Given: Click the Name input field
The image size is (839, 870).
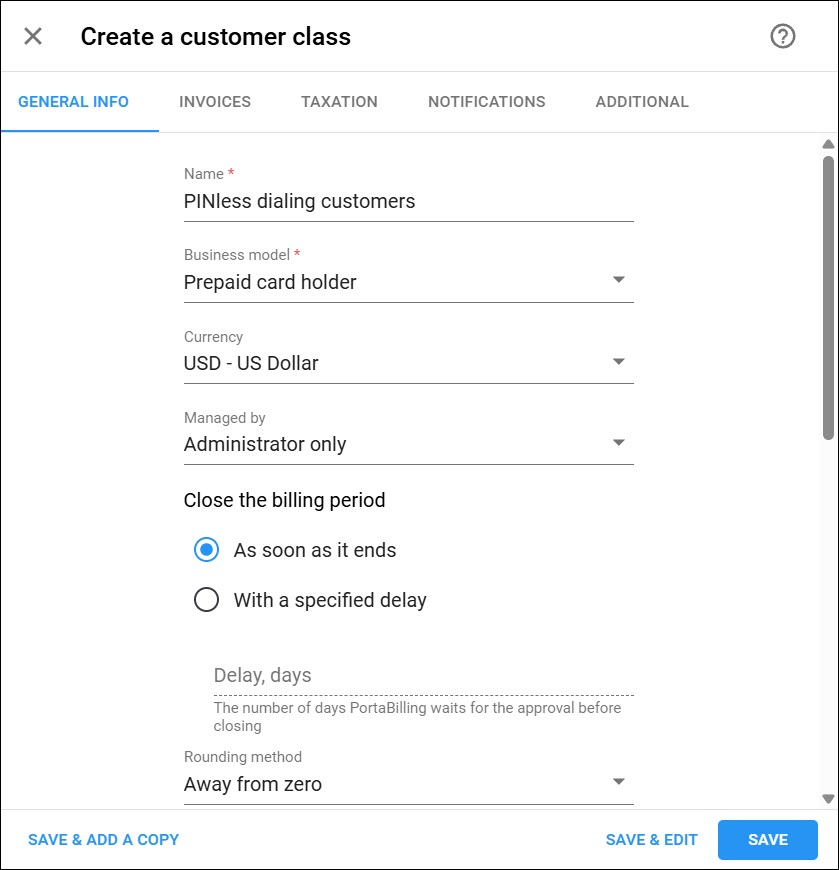Looking at the screenshot, I should click(x=408, y=201).
